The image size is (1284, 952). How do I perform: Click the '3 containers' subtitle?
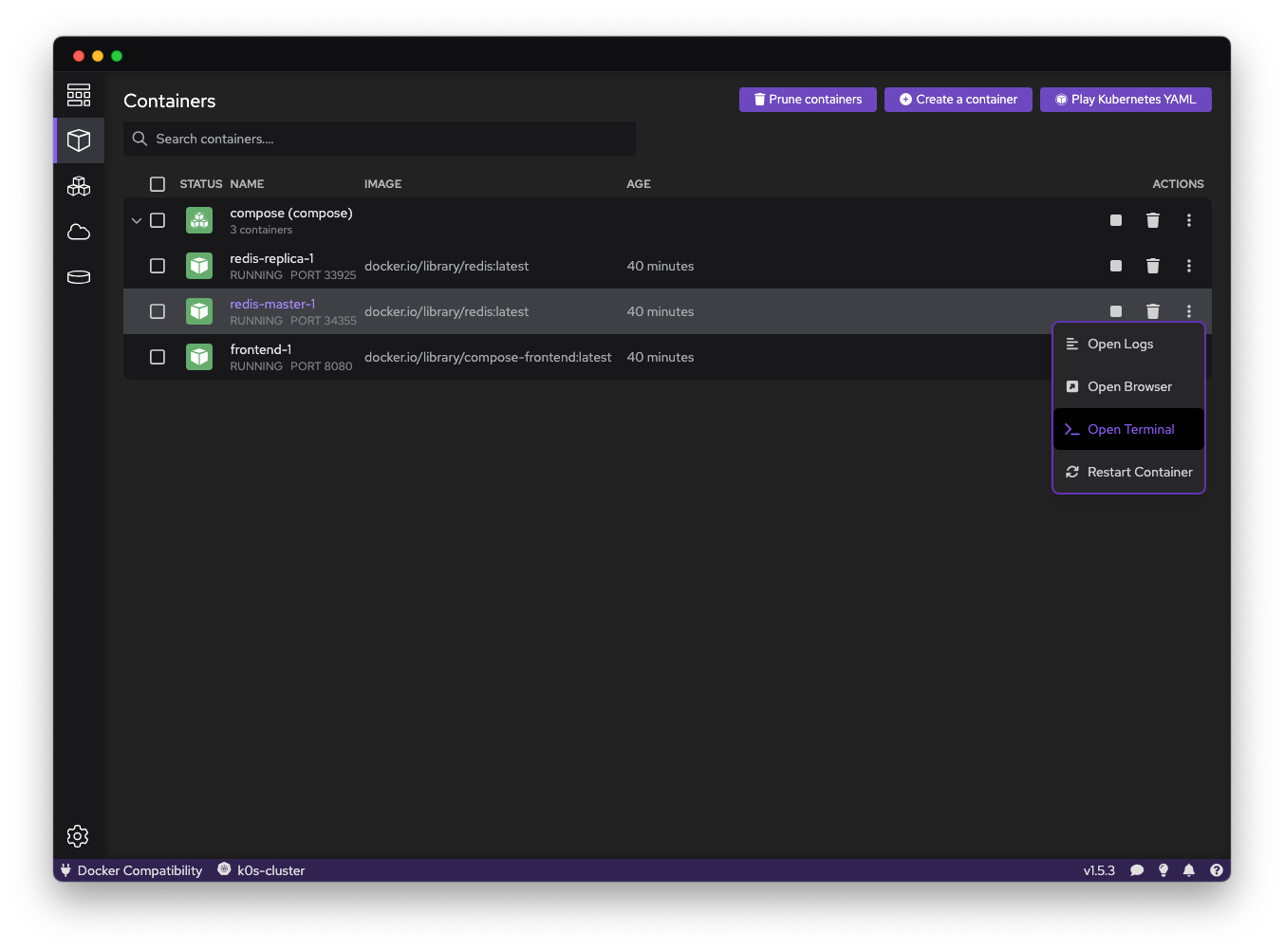click(x=261, y=230)
